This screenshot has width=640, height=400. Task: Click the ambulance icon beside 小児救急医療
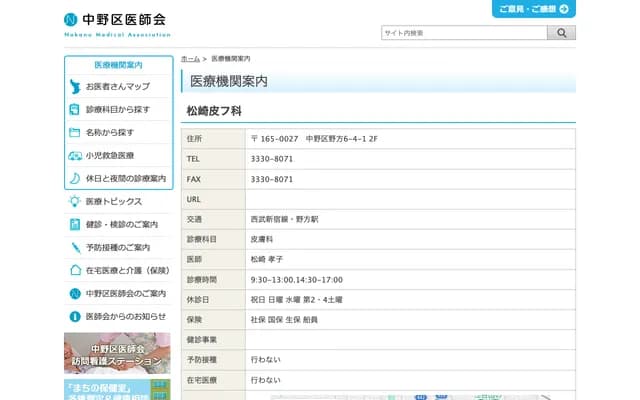point(75,155)
